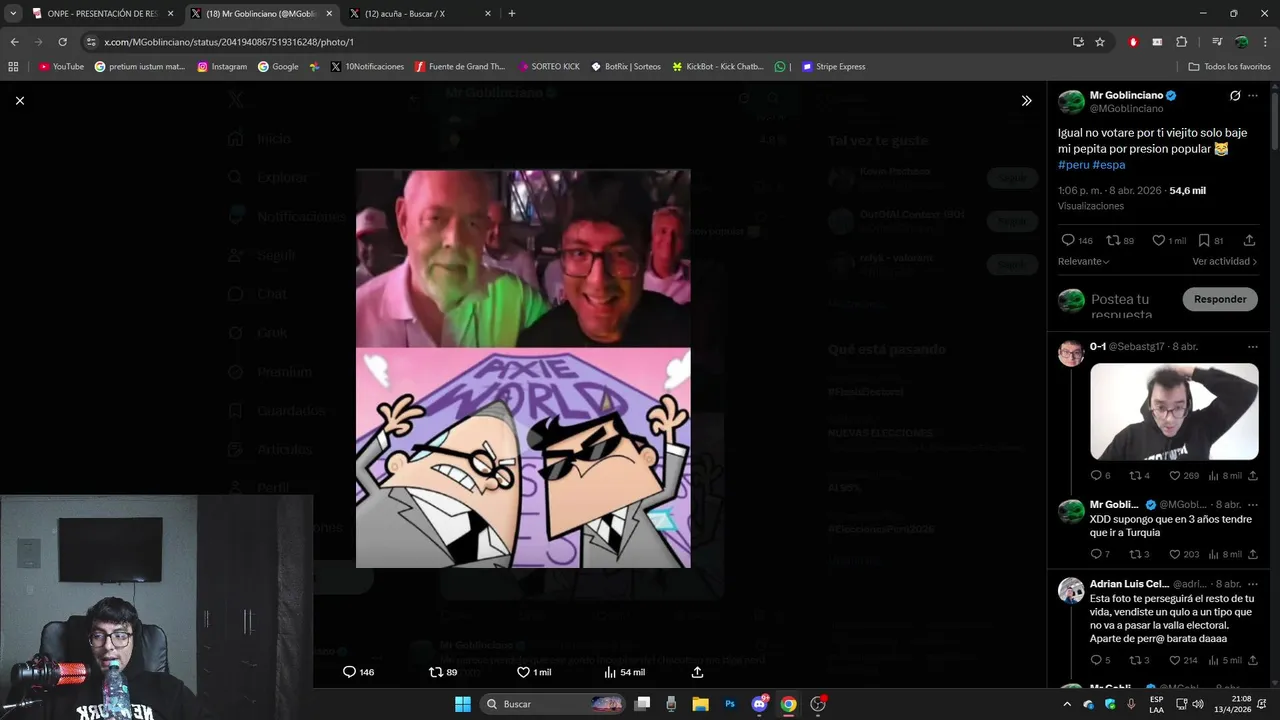Open the video thumbnail in Sebastg17's reply
This screenshot has height=720, width=1280.
(1174, 411)
